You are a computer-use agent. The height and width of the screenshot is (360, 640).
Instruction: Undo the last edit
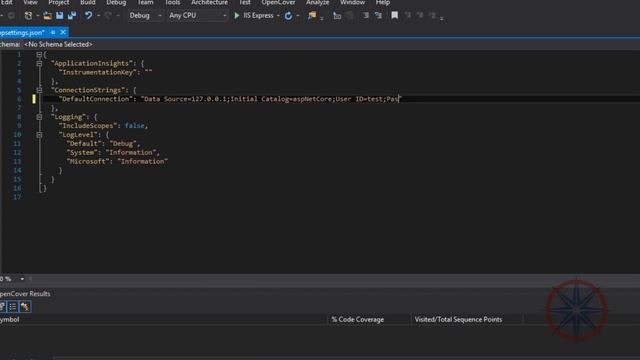click(88, 16)
